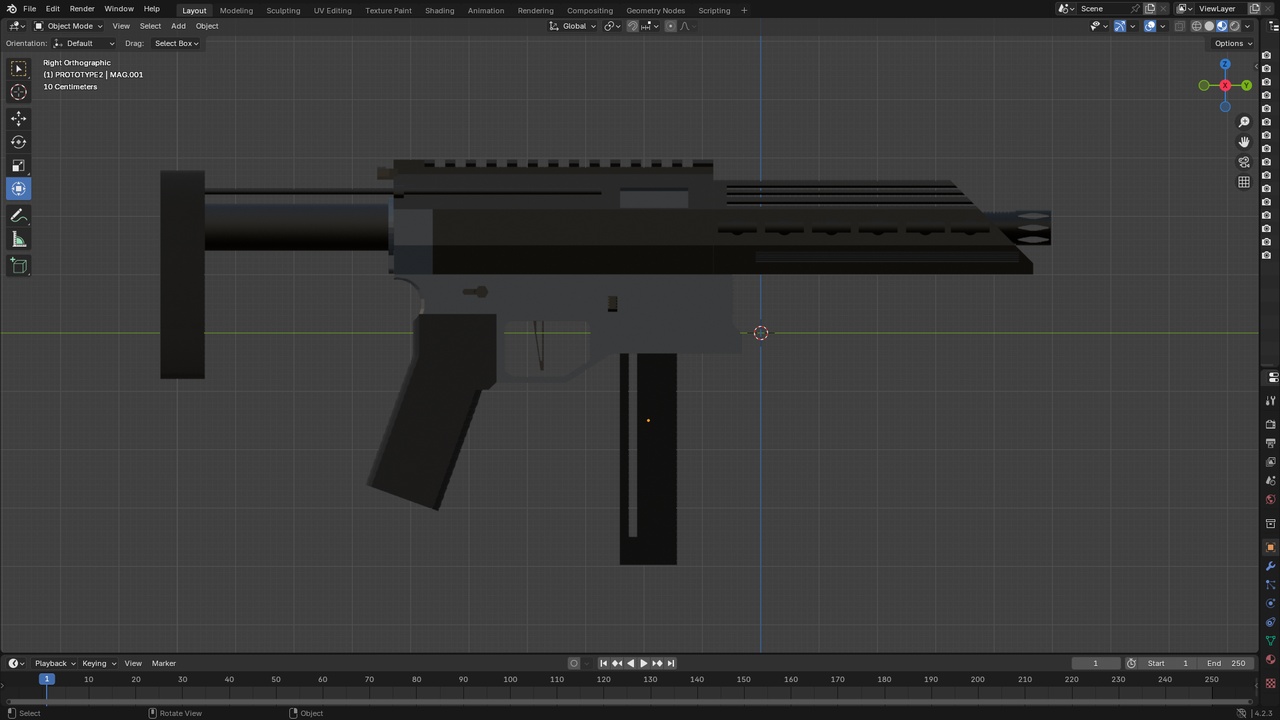Select the Measure tool
Screen dimensions: 1280x720
(x=19, y=239)
